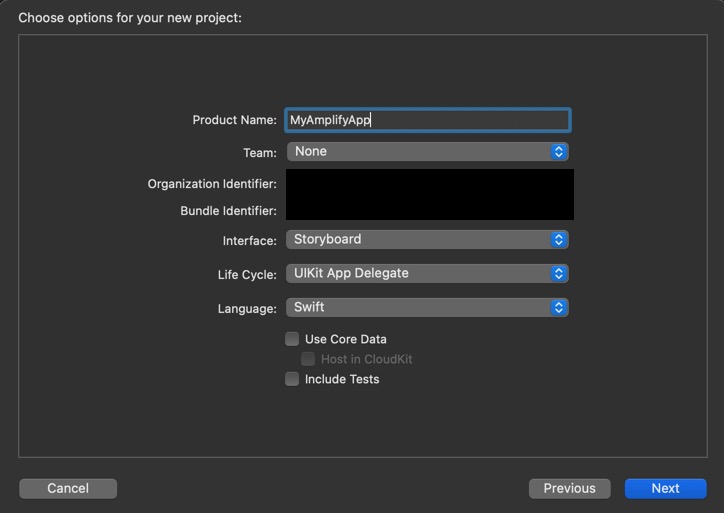The width and height of the screenshot is (724, 513).
Task: Click the blue chevron icon beside Storyboard
Action: click(559, 240)
